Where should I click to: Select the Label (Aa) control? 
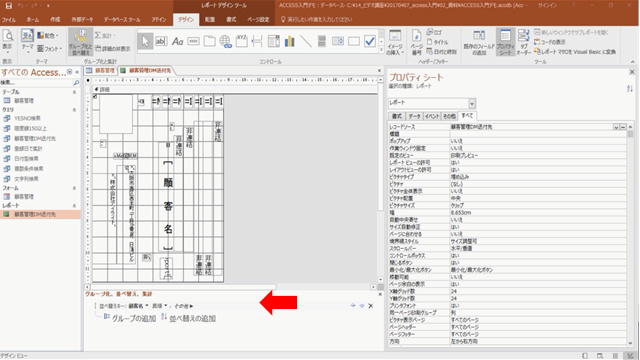[177, 41]
